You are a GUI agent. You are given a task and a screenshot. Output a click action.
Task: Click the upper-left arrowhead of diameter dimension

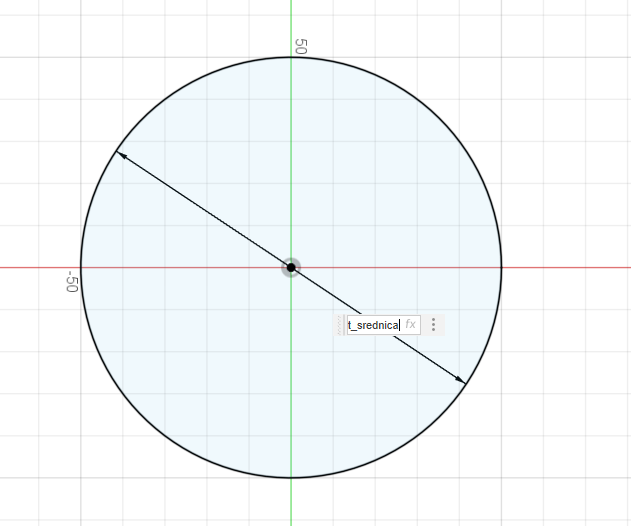coord(120,153)
